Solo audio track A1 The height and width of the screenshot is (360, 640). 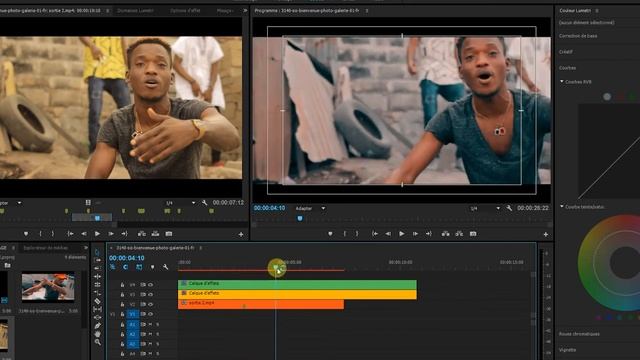coord(158,324)
